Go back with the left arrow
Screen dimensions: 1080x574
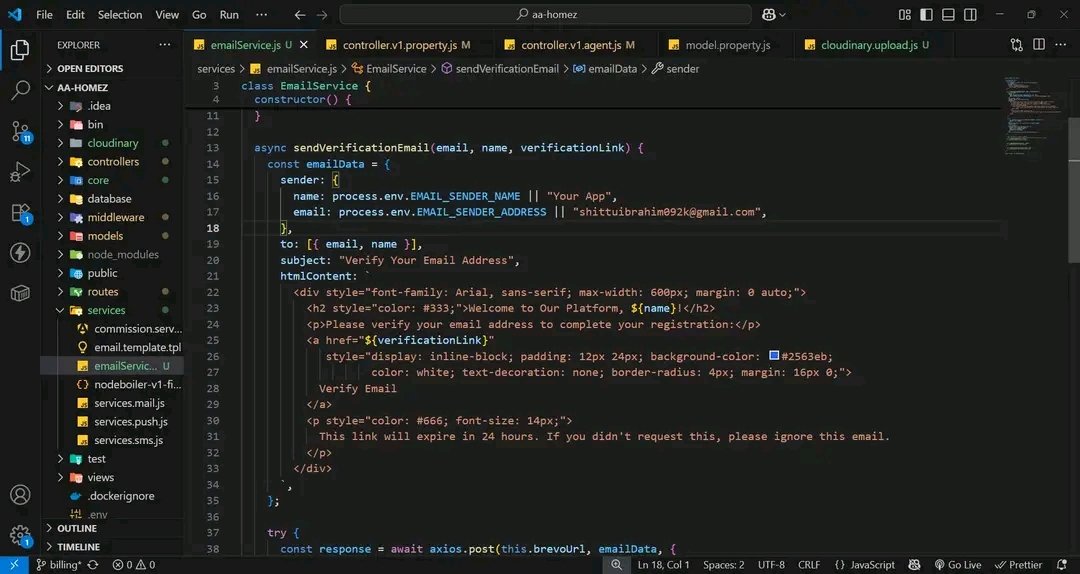[300, 14]
